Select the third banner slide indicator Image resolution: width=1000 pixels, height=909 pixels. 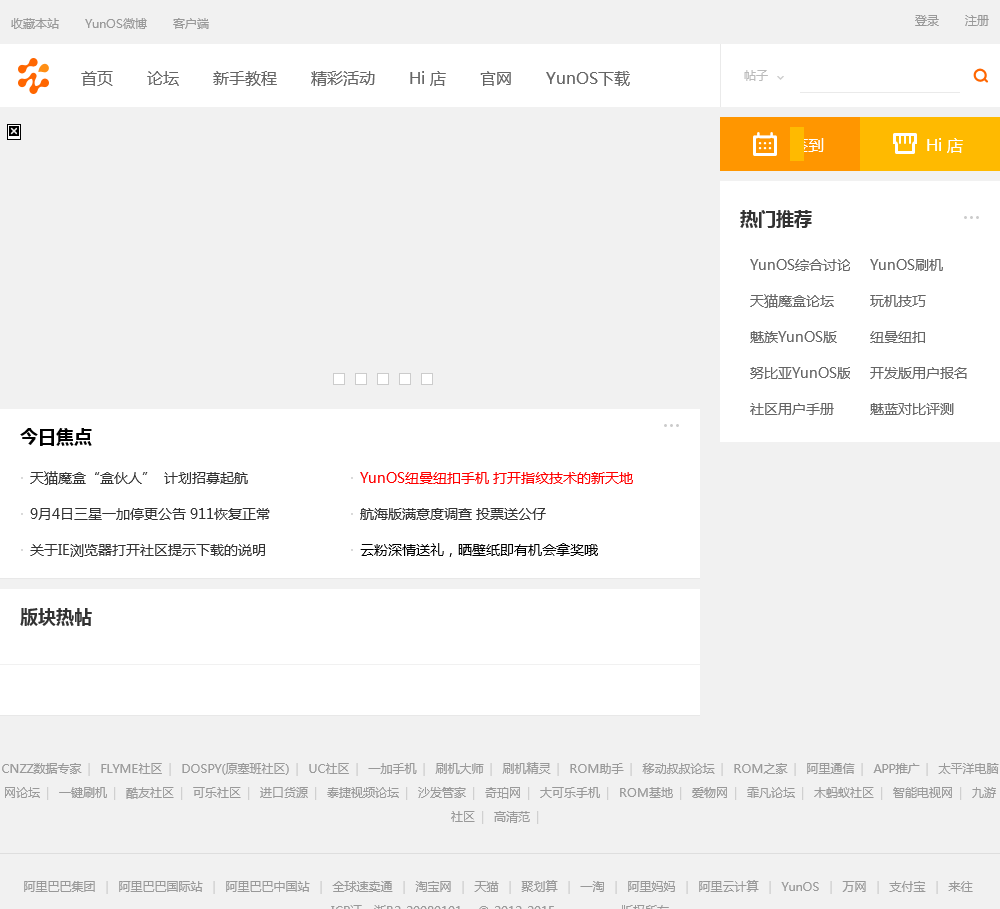click(x=383, y=379)
